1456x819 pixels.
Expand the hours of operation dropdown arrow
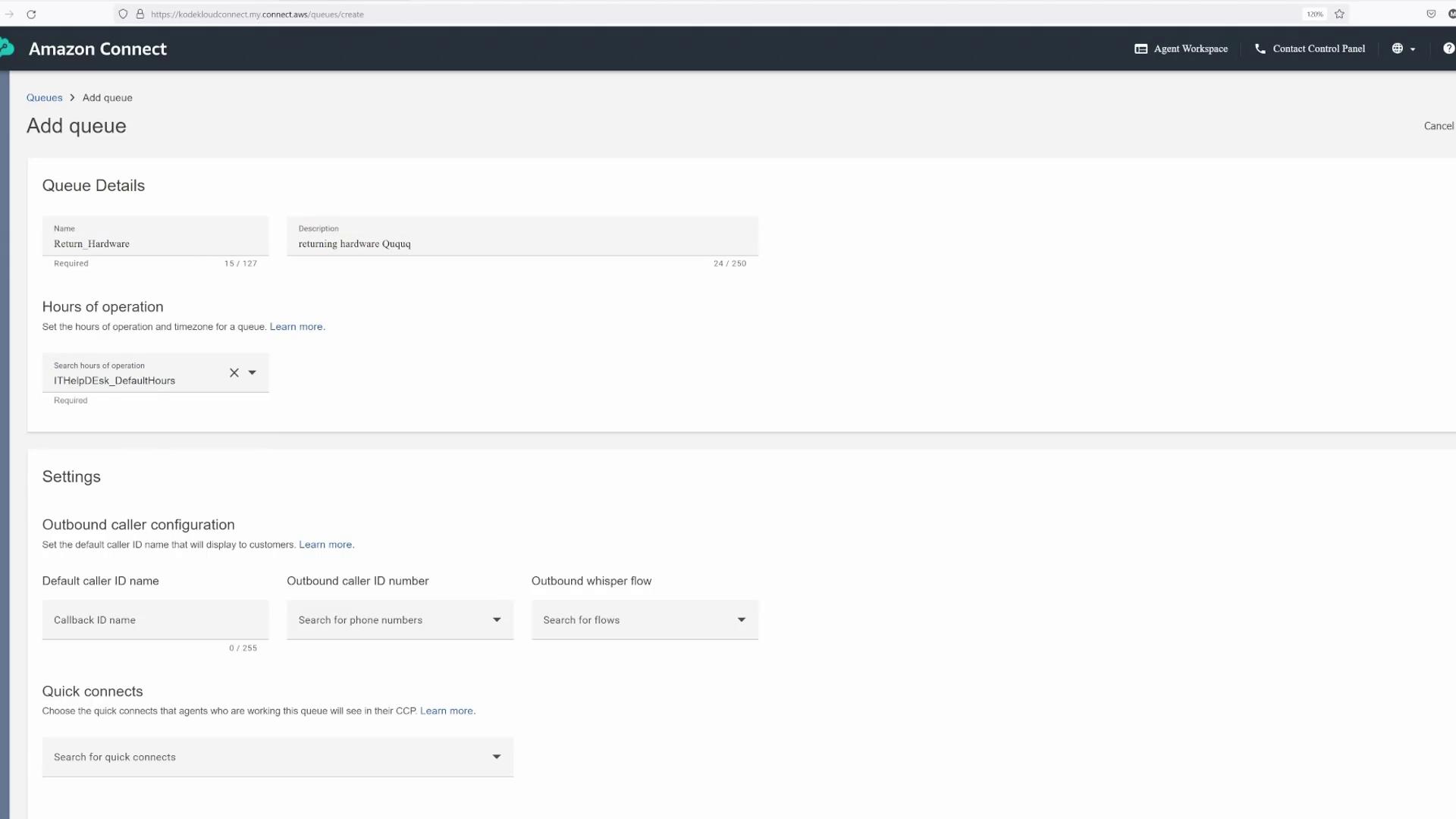pyautogui.click(x=253, y=373)
